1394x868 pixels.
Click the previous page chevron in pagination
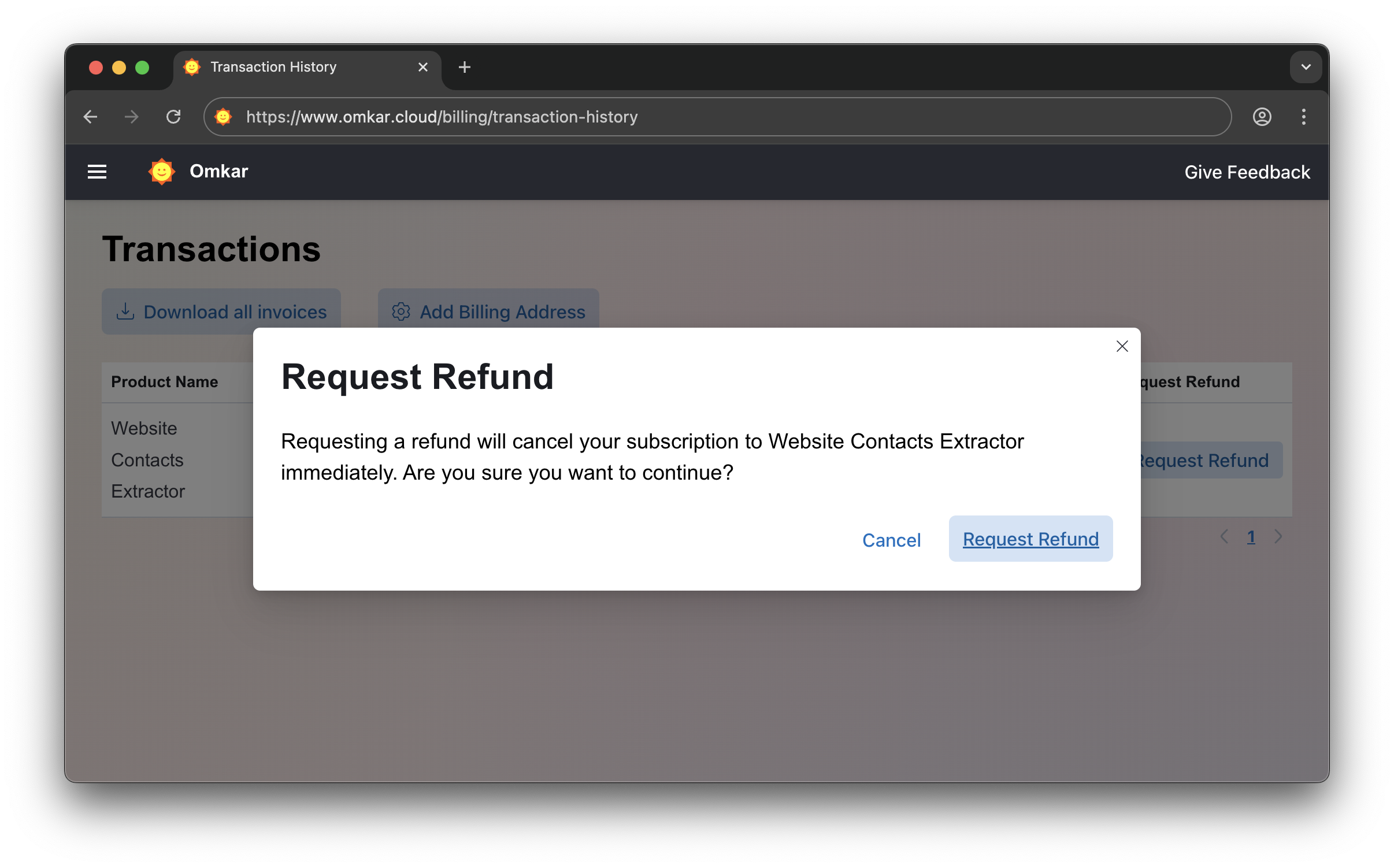click(1224, 537)
